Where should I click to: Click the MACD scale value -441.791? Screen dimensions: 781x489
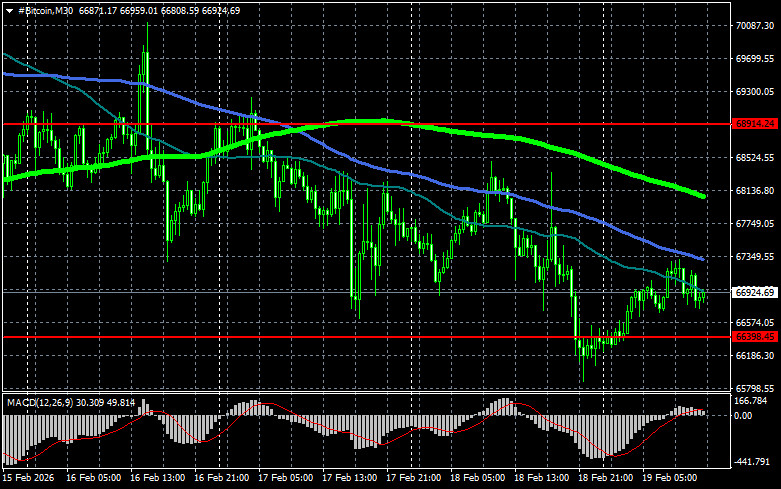(753, 462)
